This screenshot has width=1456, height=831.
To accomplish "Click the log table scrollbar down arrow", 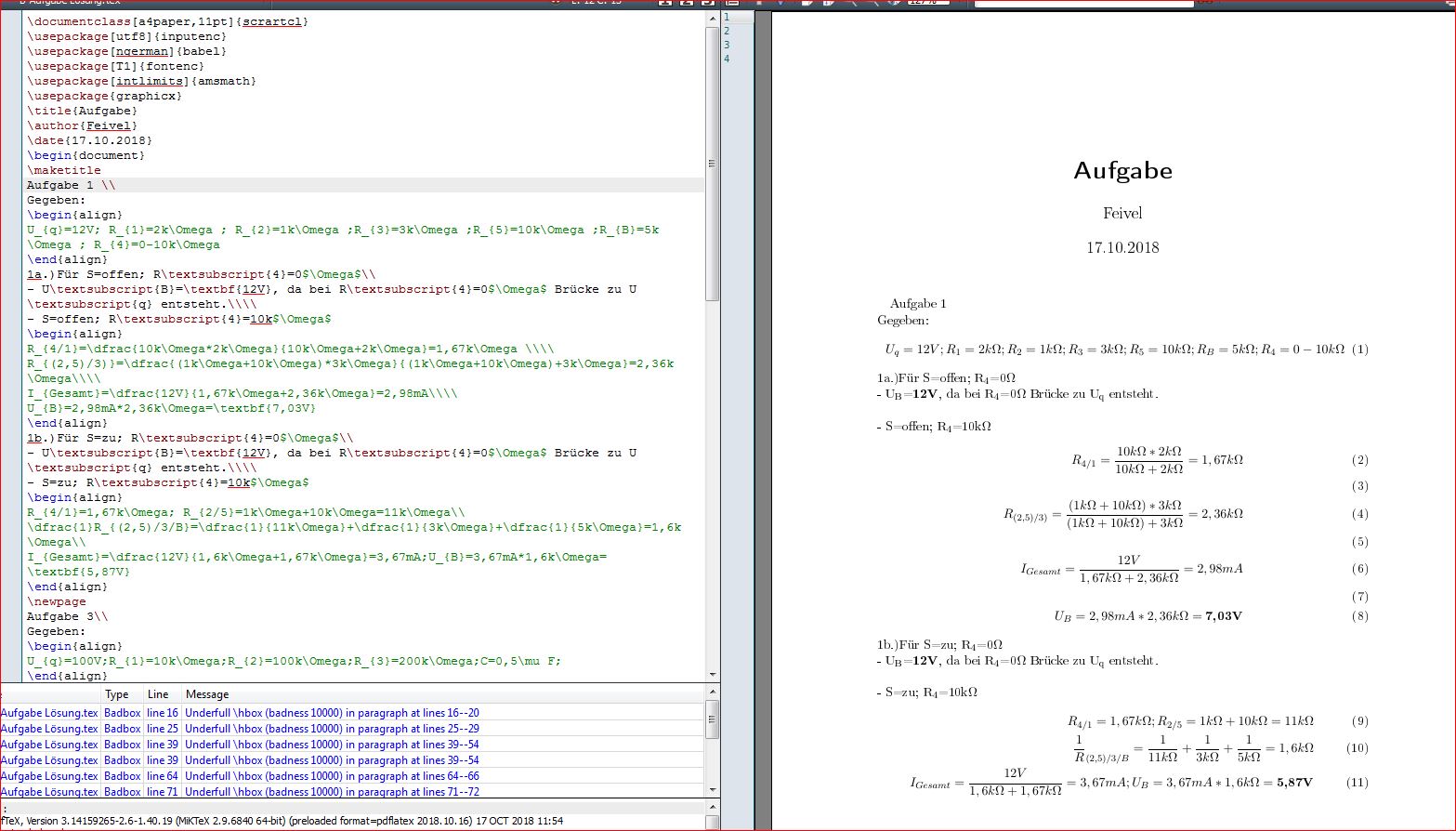I will (x=713, y=791).
